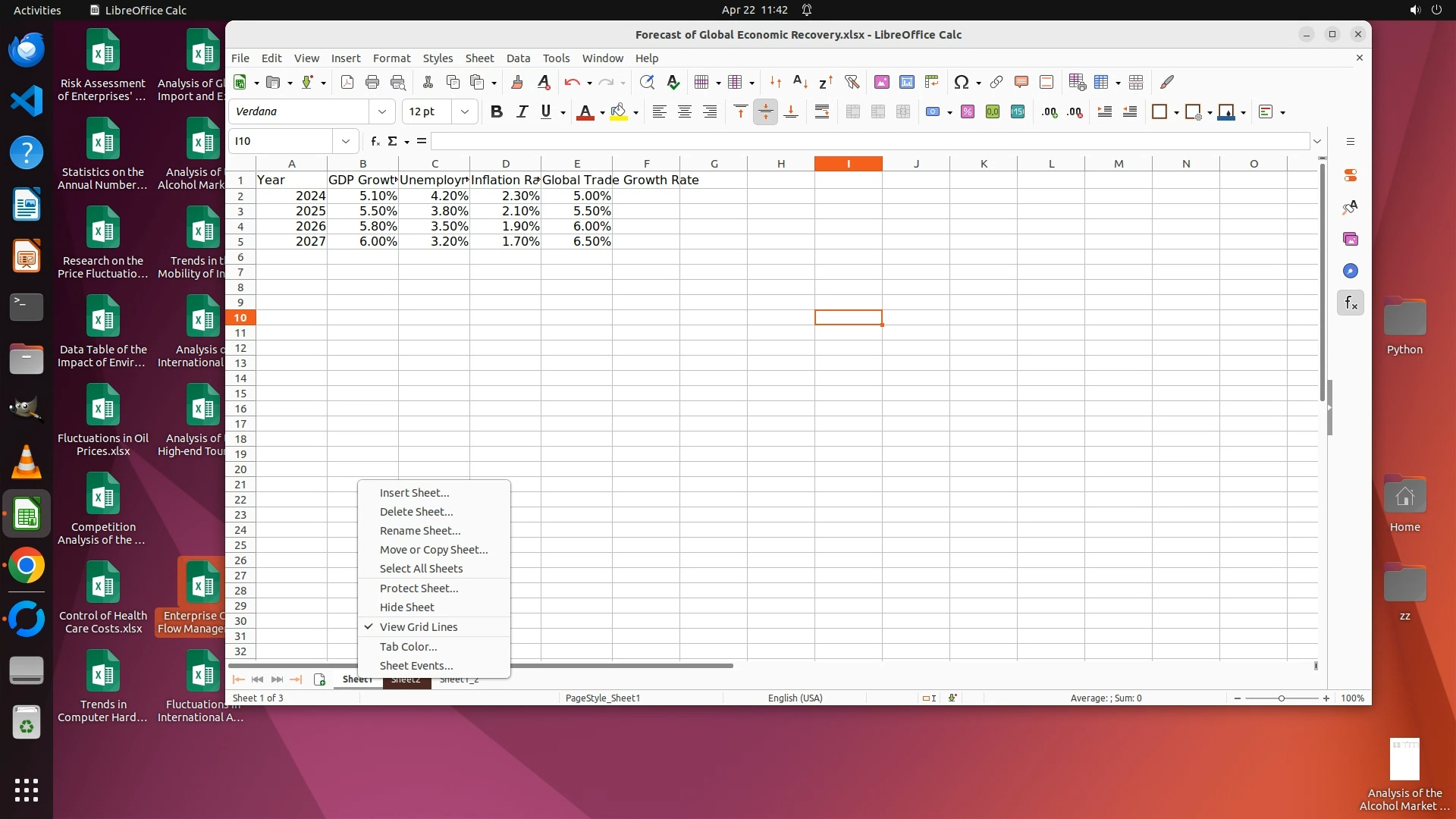
Task: Click the Sort Ascending toolbar icon
Action: (800, 82)
